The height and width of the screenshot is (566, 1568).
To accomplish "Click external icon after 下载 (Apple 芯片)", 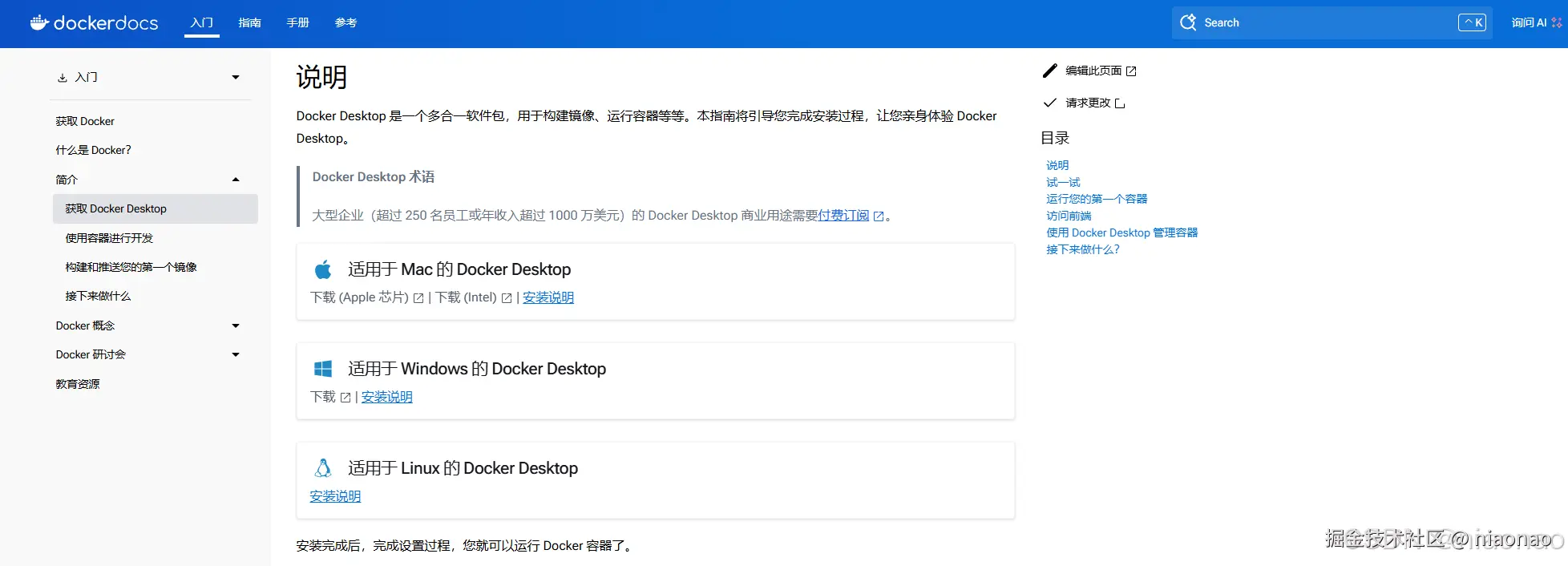I will click(x=418, y=298).
